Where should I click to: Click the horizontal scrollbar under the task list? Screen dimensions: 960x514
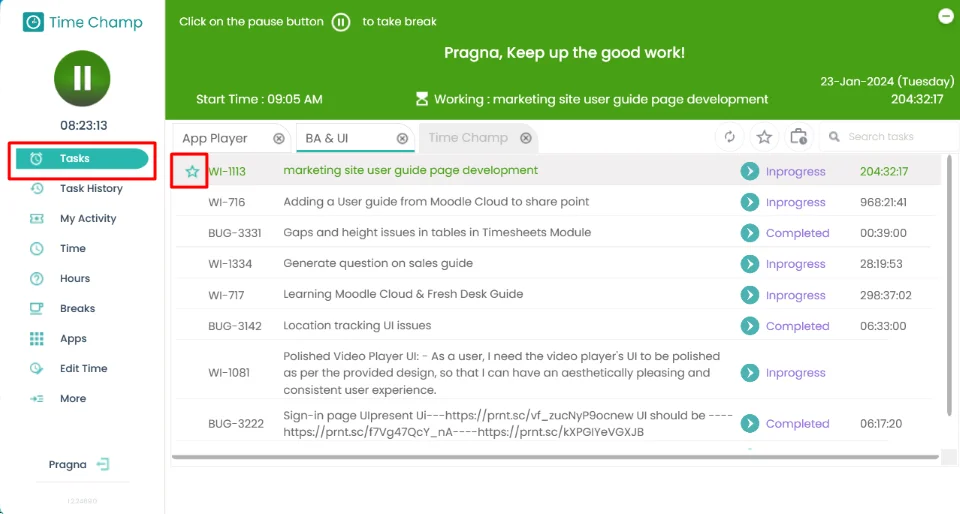tap(555, 456)
